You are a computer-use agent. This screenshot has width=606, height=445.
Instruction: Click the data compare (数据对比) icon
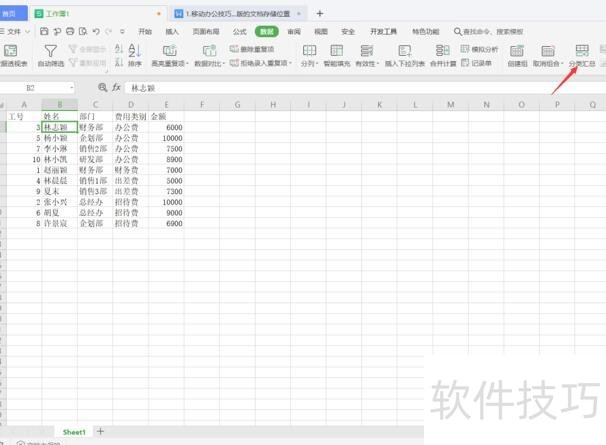coord(209,51)
